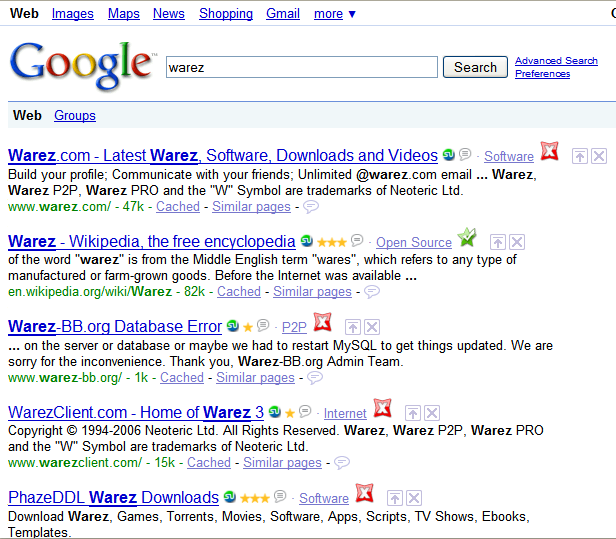Open Warez - Wikipedia result title
The height and width of the screenshot is (539, 616).
click(152, 242)
